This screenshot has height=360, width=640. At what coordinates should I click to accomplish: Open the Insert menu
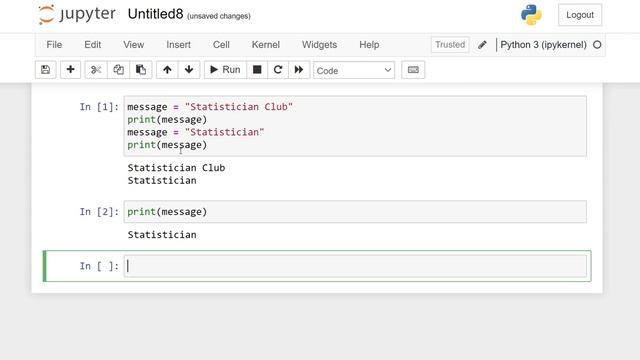point(178,44)
